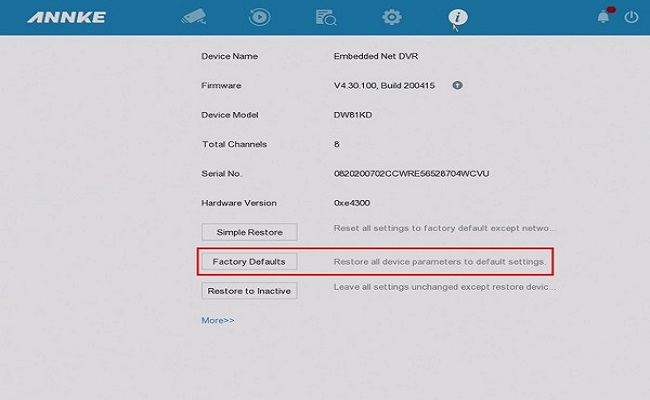Select firmware version V4.30.100, Build 200415
650x400 pixels.
tap(384, 85)
